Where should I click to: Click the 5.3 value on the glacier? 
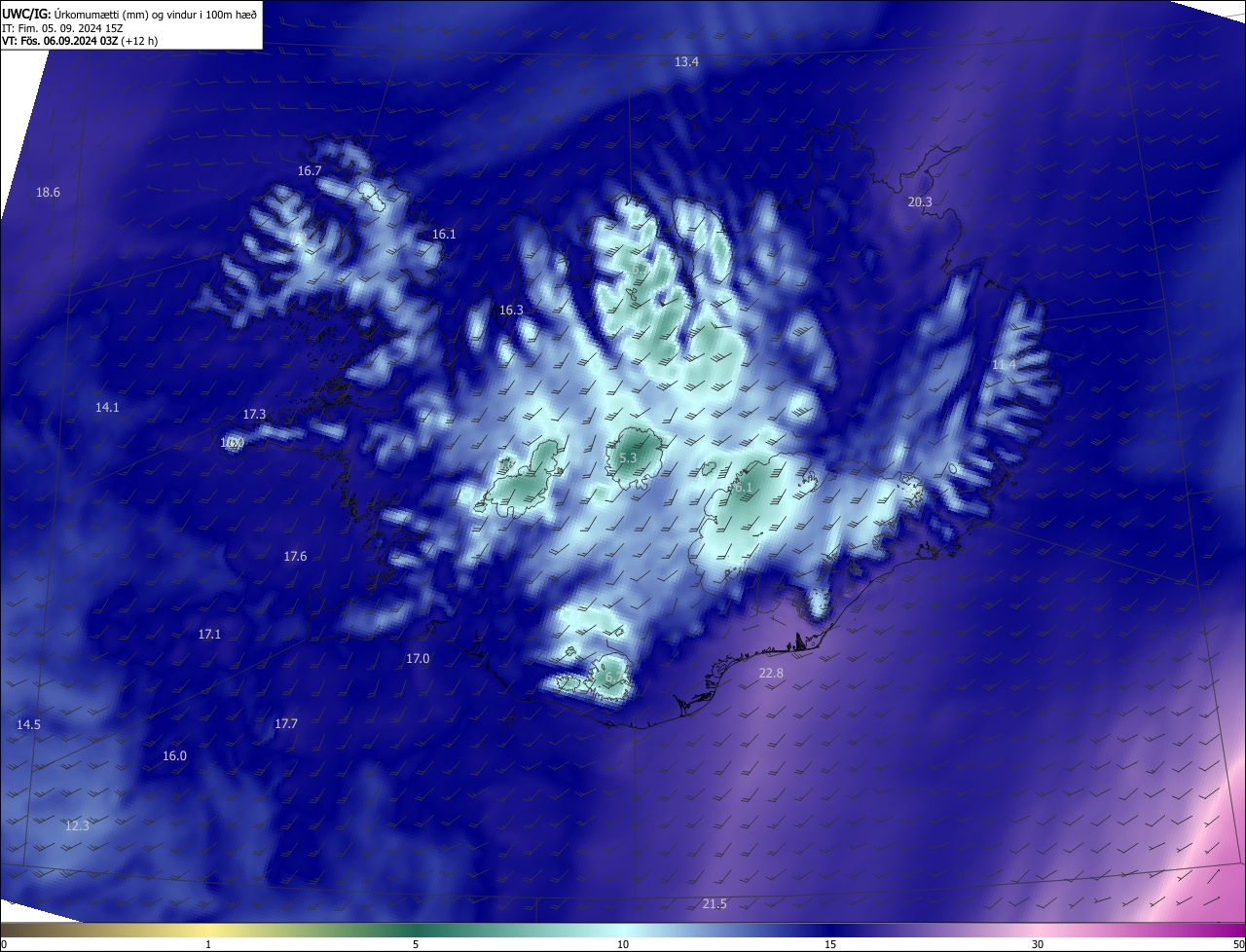(x=628, y=457)
